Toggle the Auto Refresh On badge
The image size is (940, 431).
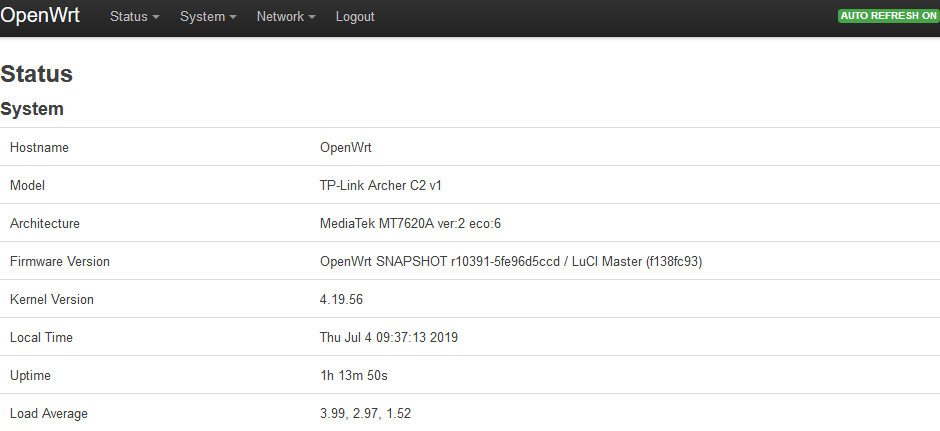(888, 16)
